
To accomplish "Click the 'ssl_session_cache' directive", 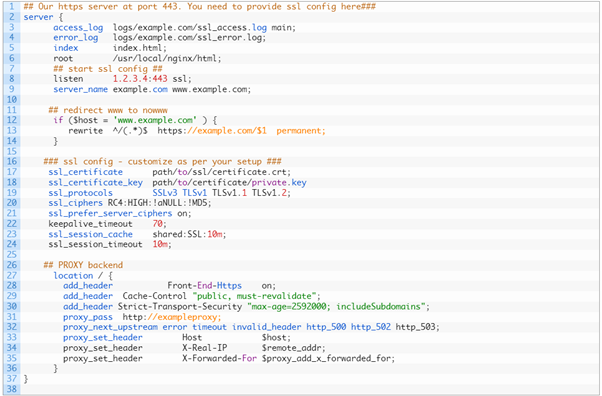I will tap(90, 234).
